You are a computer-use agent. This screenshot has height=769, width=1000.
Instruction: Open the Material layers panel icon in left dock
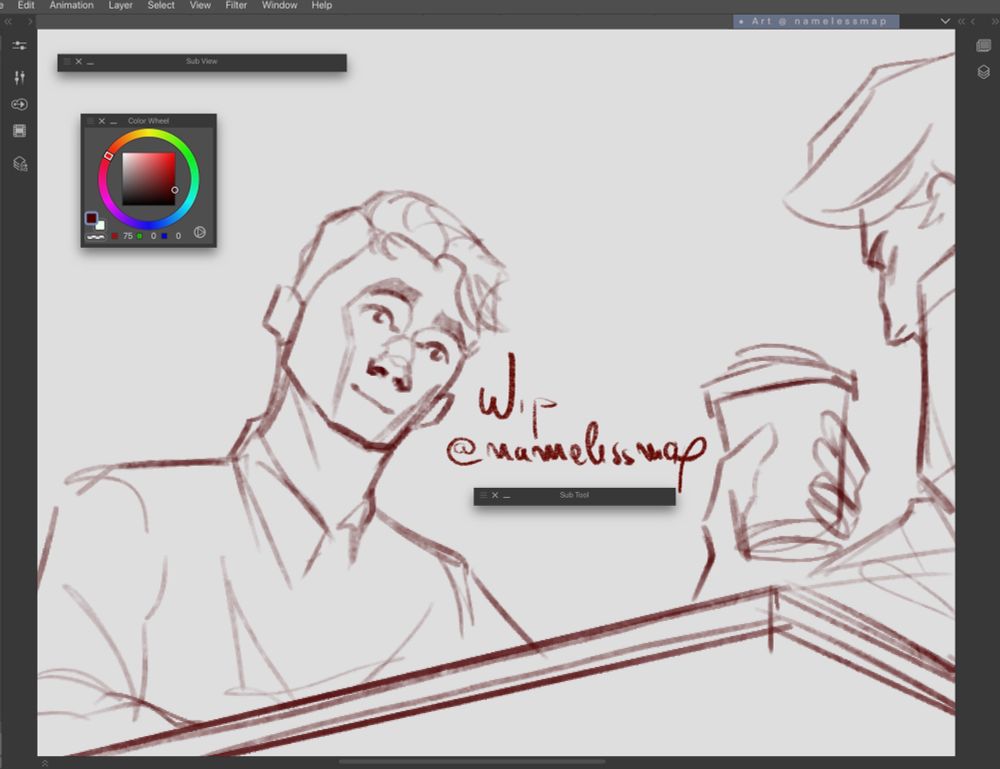click(x=20, y=164)
